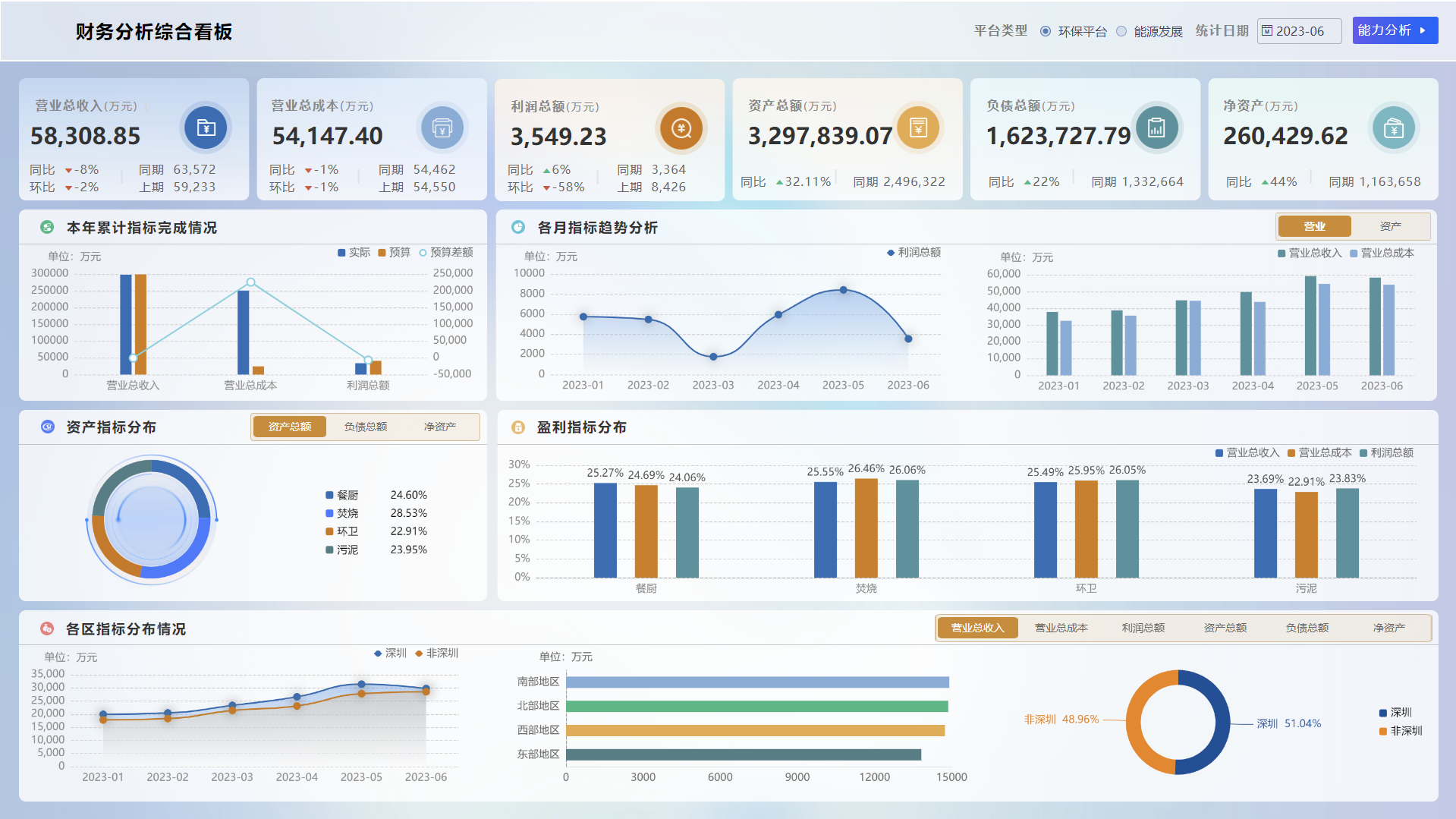
Task: Click the 东部地区 horizontal bar
Action: [x=744, y=754]
